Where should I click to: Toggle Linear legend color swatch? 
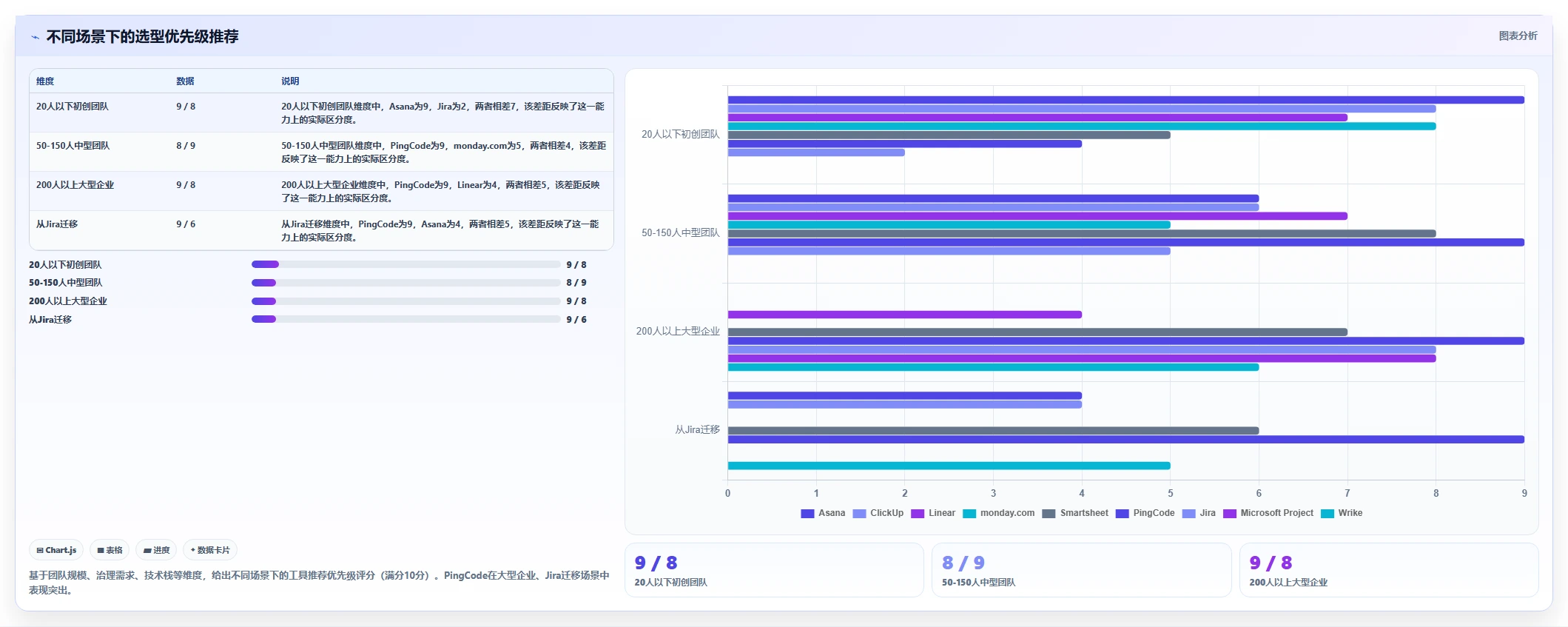(918, 514)
